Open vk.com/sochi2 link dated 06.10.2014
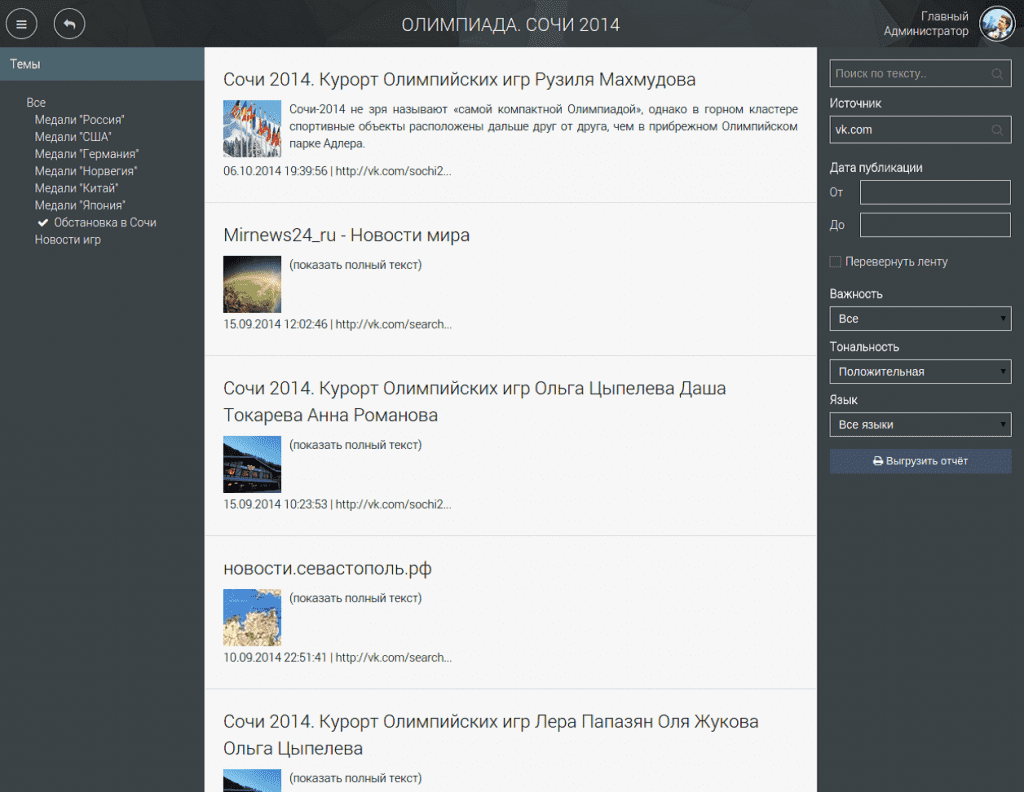1024x792 pixels. (393, 171)
